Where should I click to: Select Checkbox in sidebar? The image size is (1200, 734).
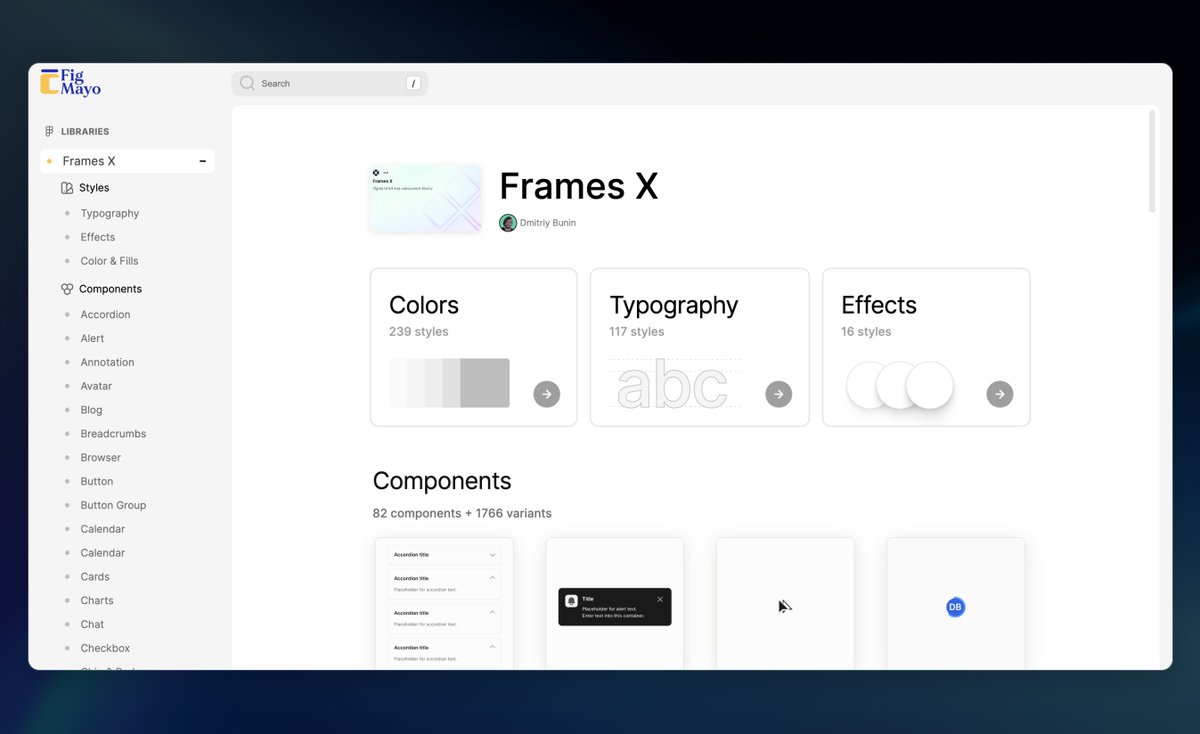pos(105,649)
